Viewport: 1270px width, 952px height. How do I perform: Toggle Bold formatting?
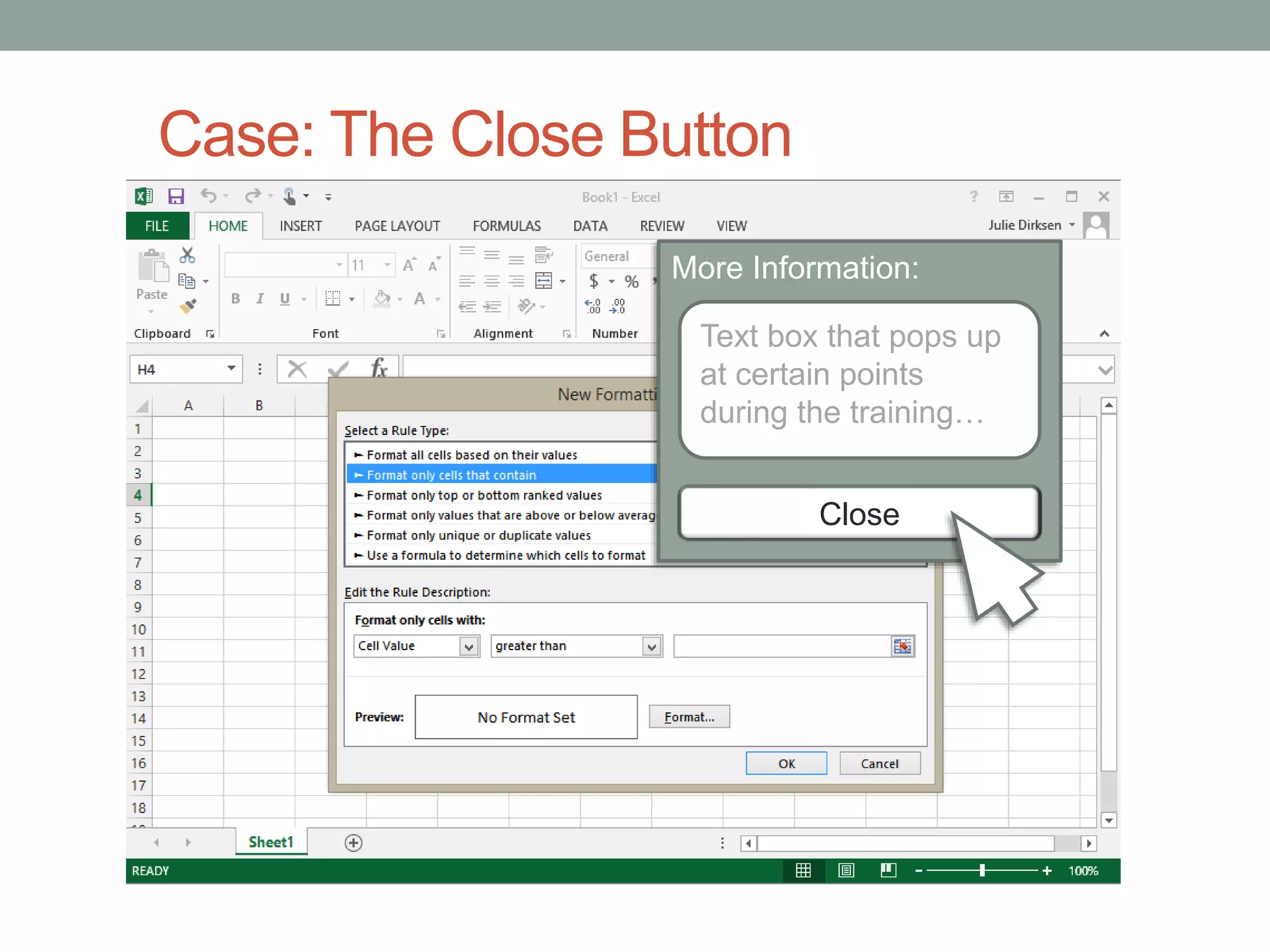tap(236, 299)
